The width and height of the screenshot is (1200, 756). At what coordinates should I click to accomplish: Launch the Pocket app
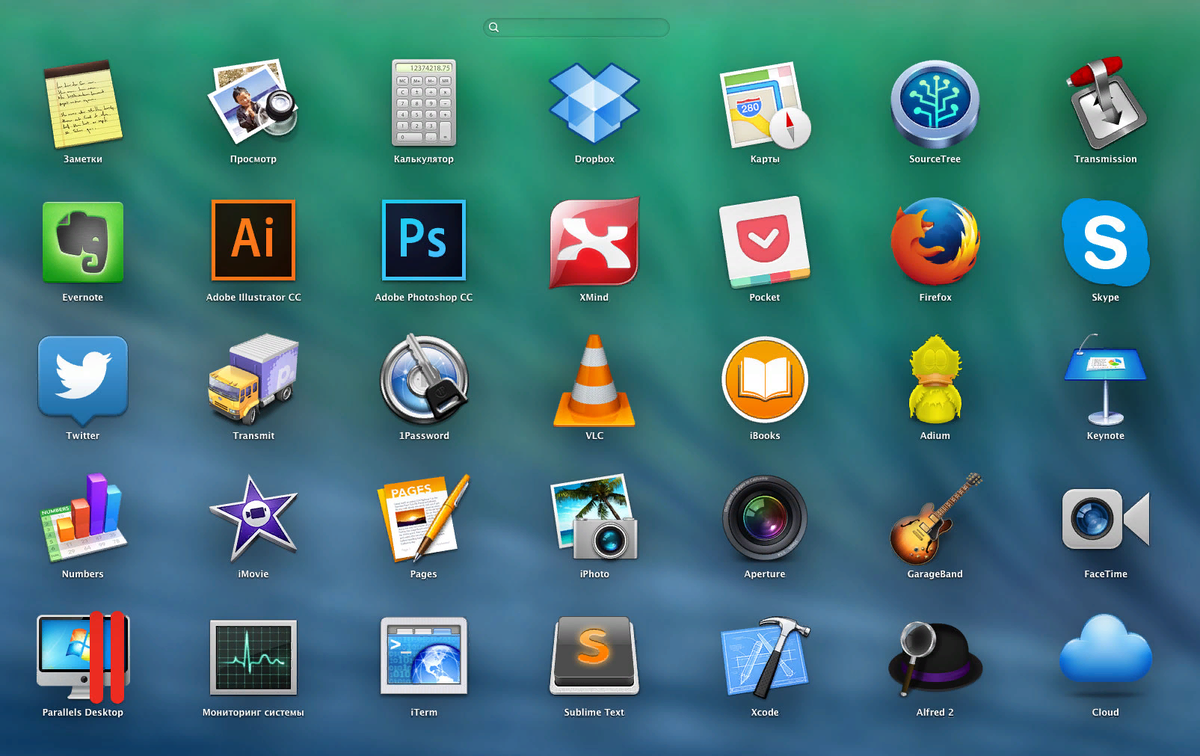click(x=765, y=242)
